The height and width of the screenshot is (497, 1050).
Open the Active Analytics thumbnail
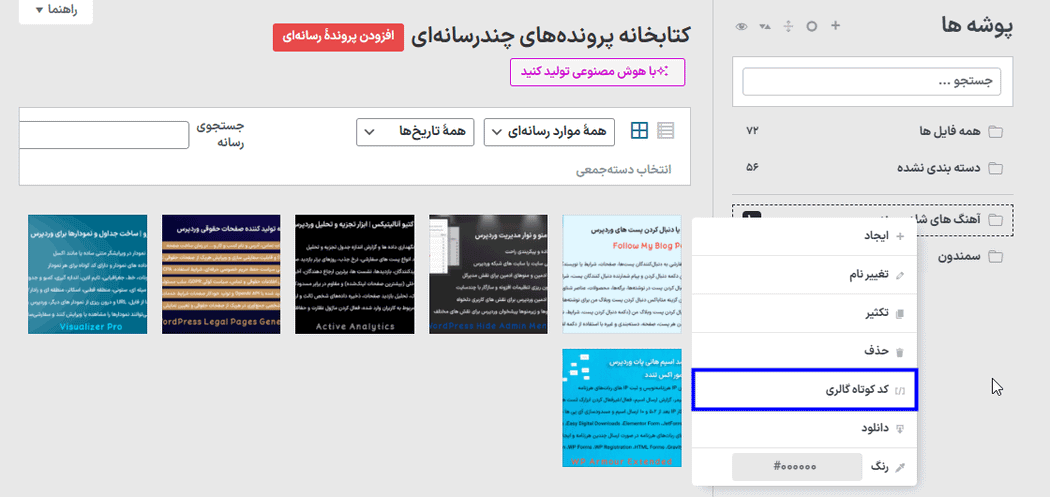pos(355,274)
